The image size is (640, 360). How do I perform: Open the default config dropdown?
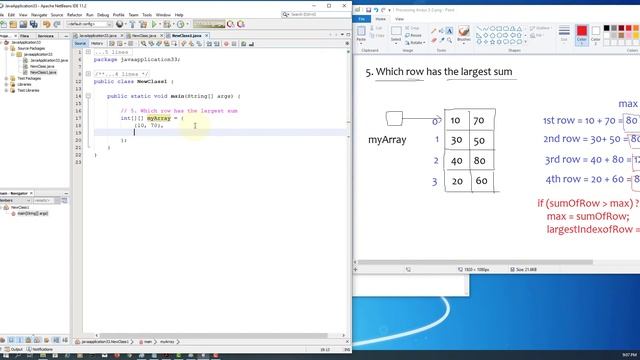(89, 24)
